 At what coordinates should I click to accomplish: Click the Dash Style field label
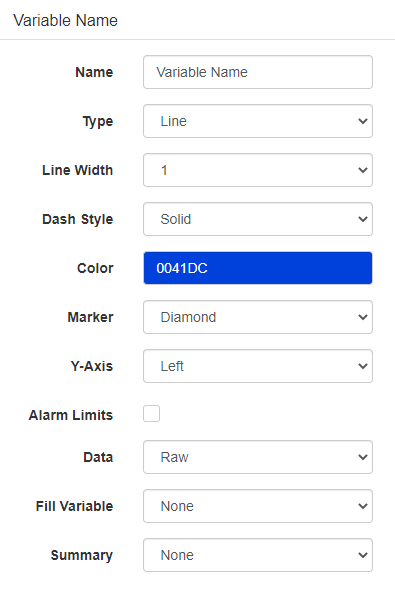tap(78, 219)
